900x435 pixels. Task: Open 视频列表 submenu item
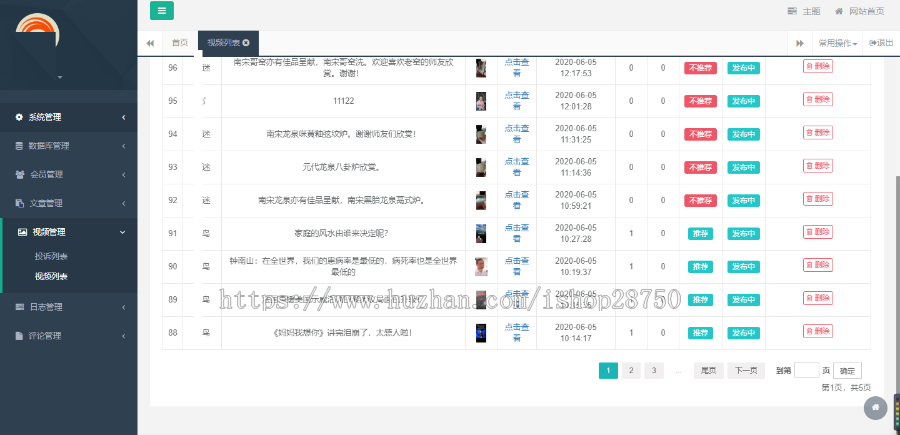point(51,277)
